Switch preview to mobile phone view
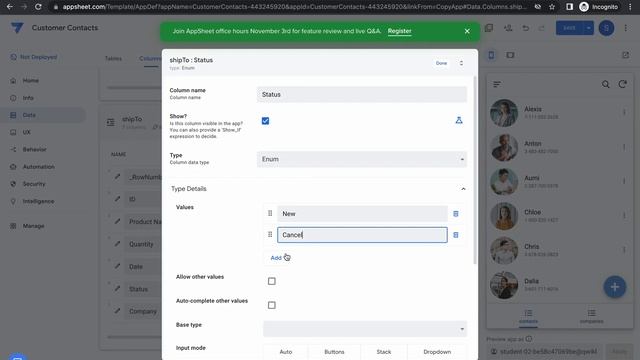This screenshot has height=360, width=640. [x=491, y=55]
